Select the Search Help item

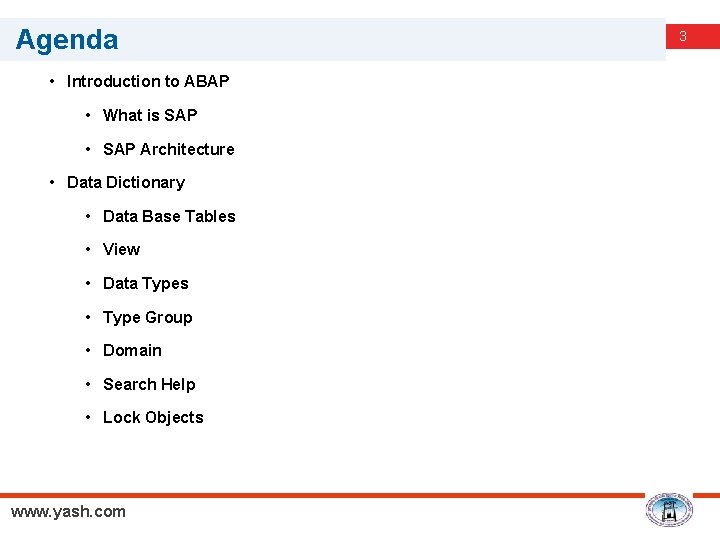[149, 384]
